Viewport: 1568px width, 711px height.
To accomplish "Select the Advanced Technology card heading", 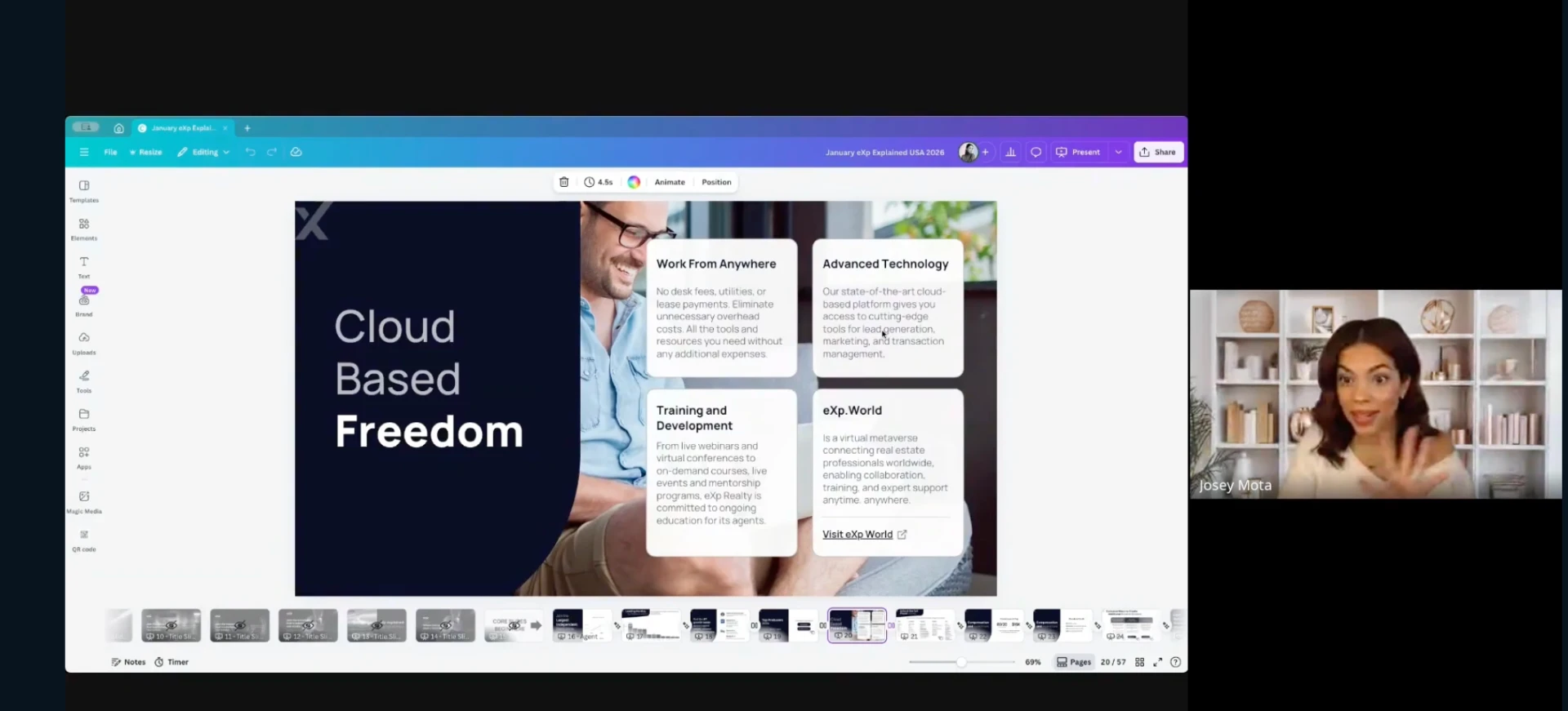I will pos(885,264).
